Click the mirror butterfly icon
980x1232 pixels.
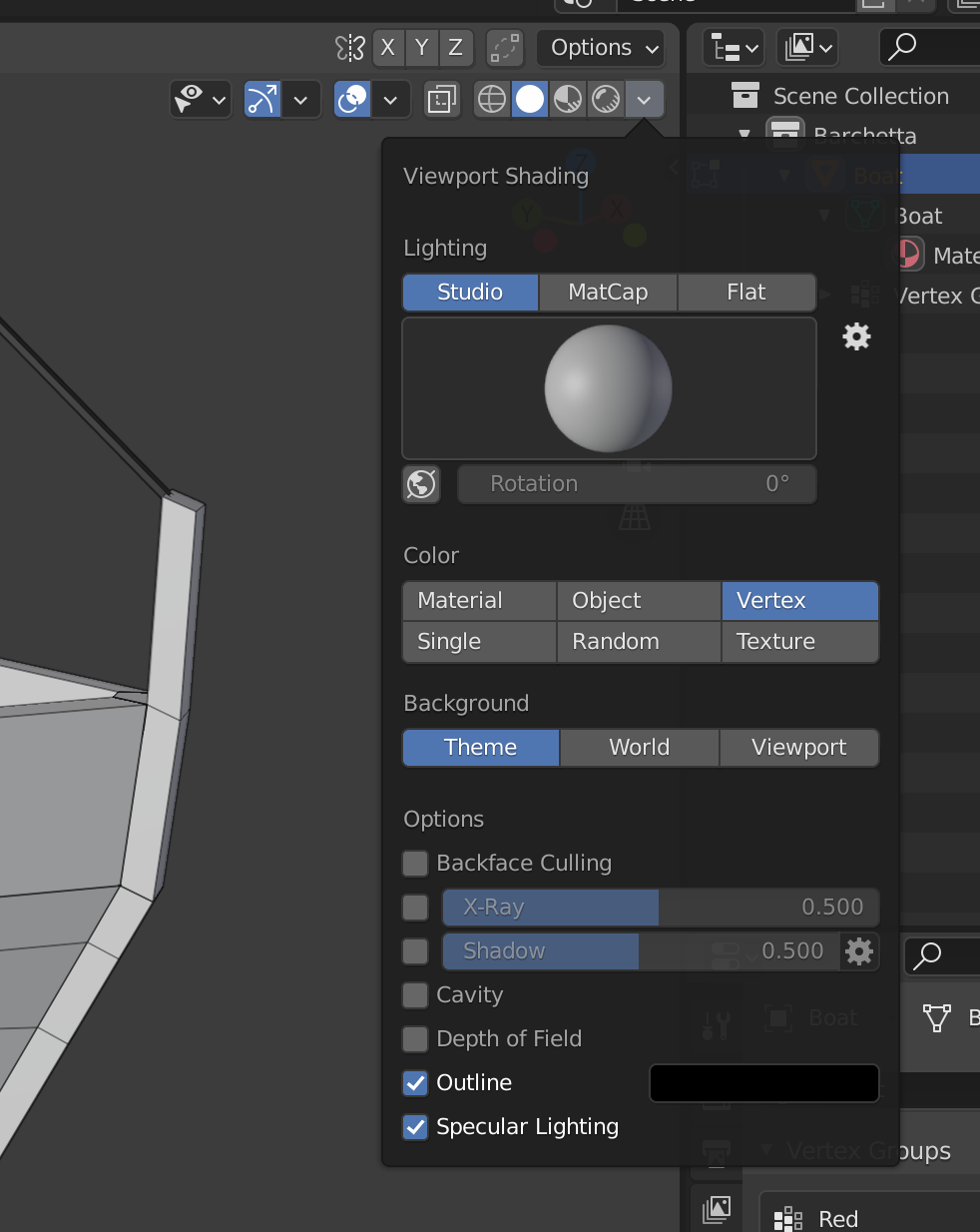point(349,47)
